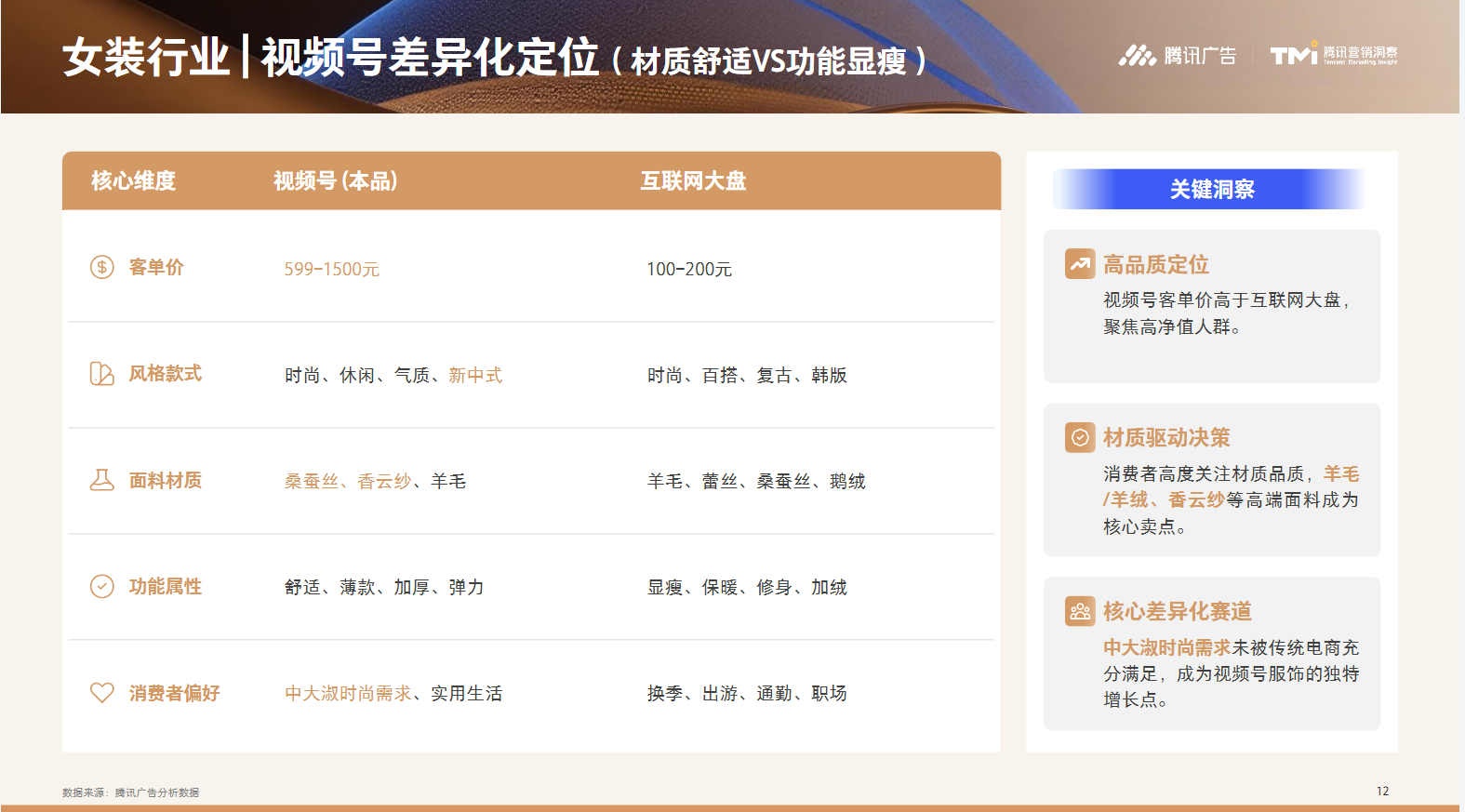The width and height of the screenshot is (1465, 812).
Task: Click the page number 12
Action: 1382,792
